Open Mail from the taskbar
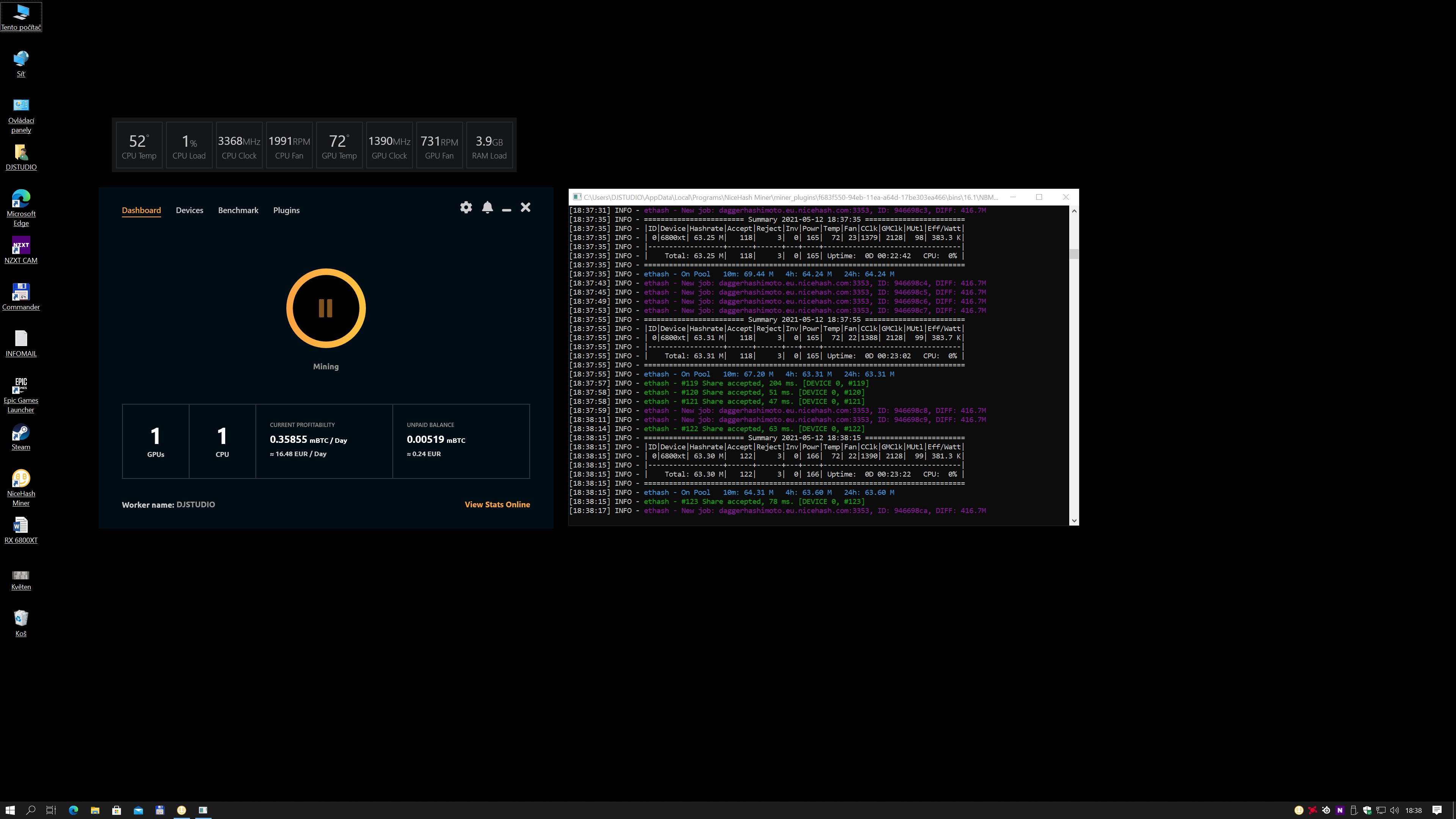 tap(138, 810)
